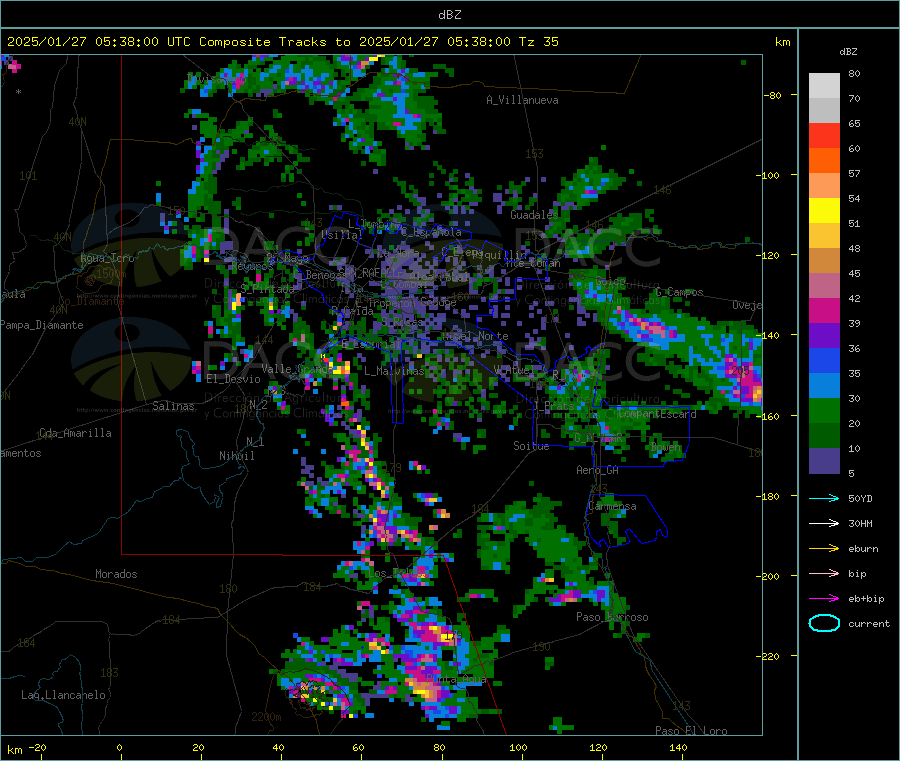Click the Morados map label
Screen dimensions: 900x761
click(116, 574)
